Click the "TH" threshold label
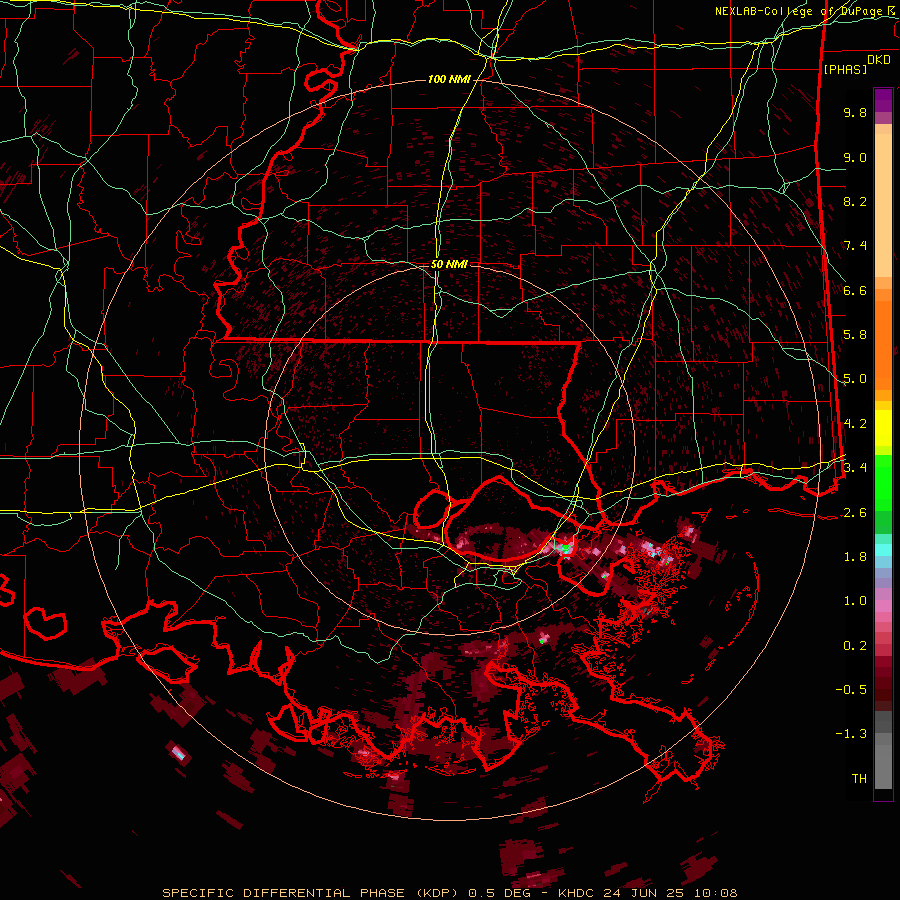The width and height of the screenshot is (900, 900). [859, 779]
